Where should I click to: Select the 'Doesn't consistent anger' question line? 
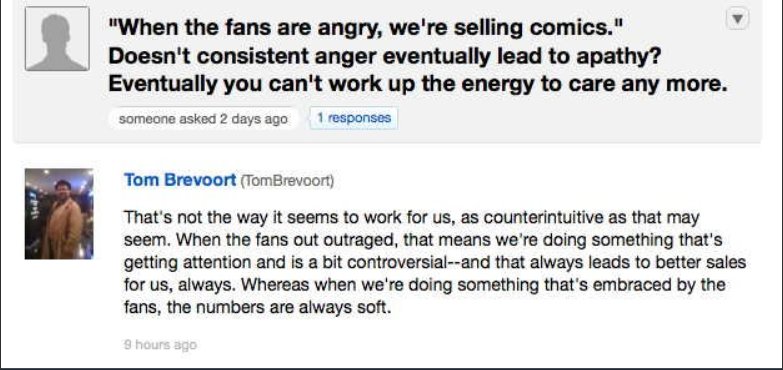click(x=385, y=56)
